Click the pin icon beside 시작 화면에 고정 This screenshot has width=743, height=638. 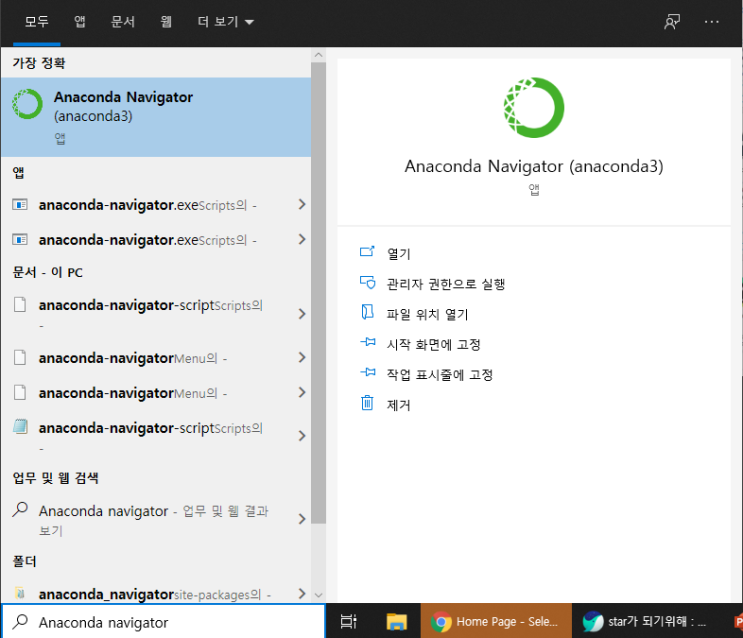(x=368, y=342)
